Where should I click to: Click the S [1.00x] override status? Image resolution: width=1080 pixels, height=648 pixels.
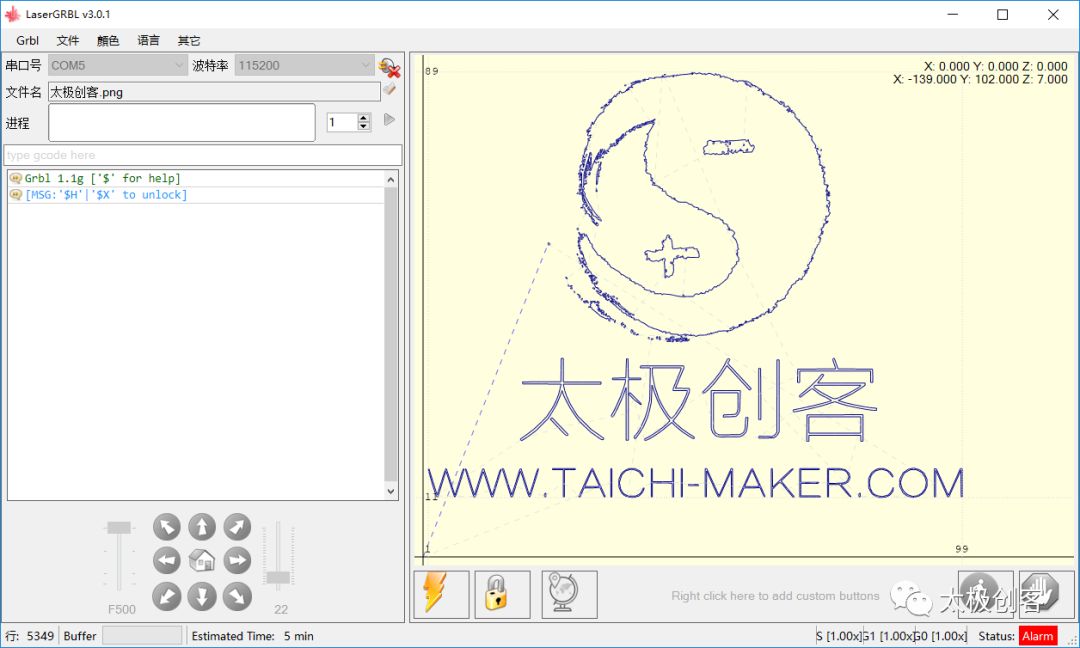coord(838,636)
